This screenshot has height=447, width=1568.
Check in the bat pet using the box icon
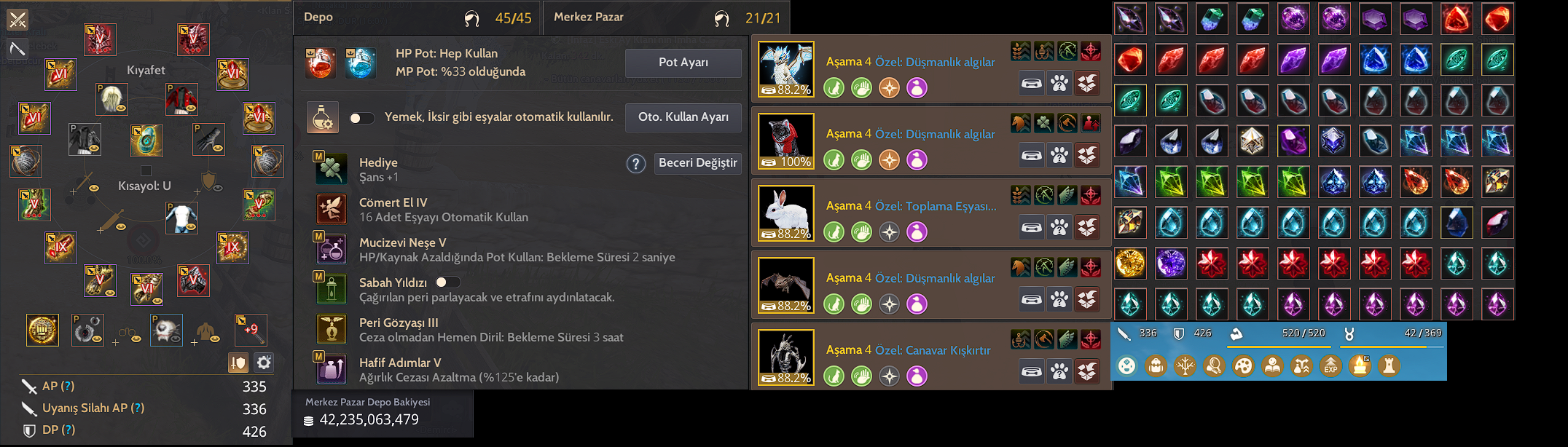pos(1087,300)
